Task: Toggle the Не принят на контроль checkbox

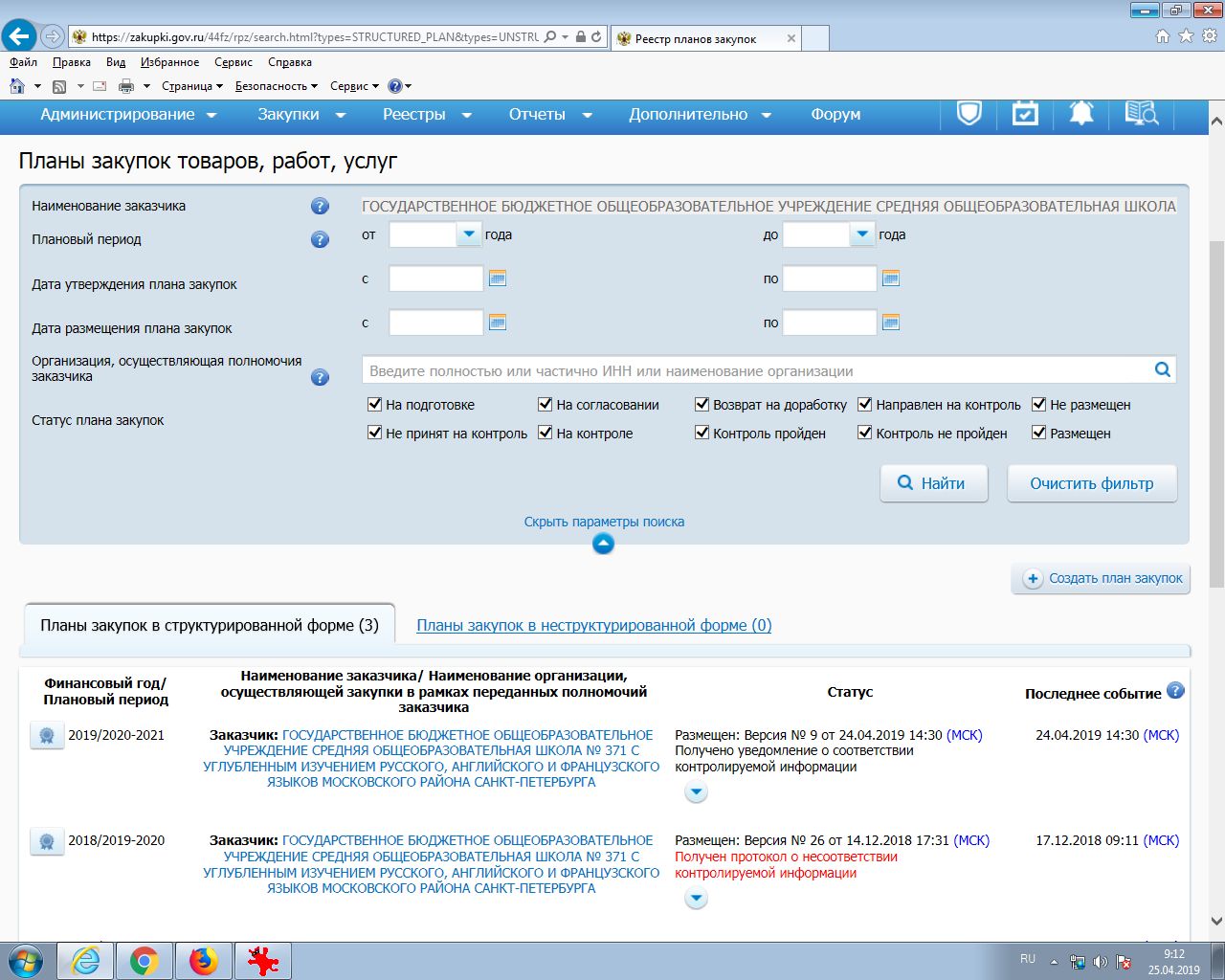Action: click(x=375, y=433)
